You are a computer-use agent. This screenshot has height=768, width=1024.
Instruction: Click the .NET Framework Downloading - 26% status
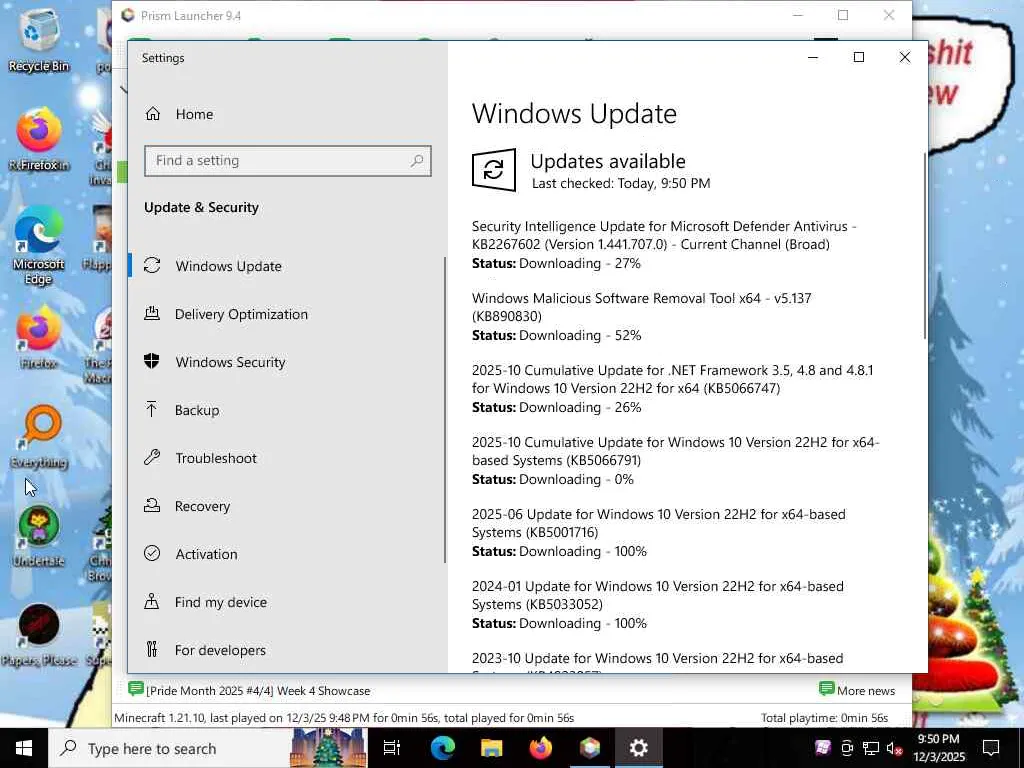[556, 408]
